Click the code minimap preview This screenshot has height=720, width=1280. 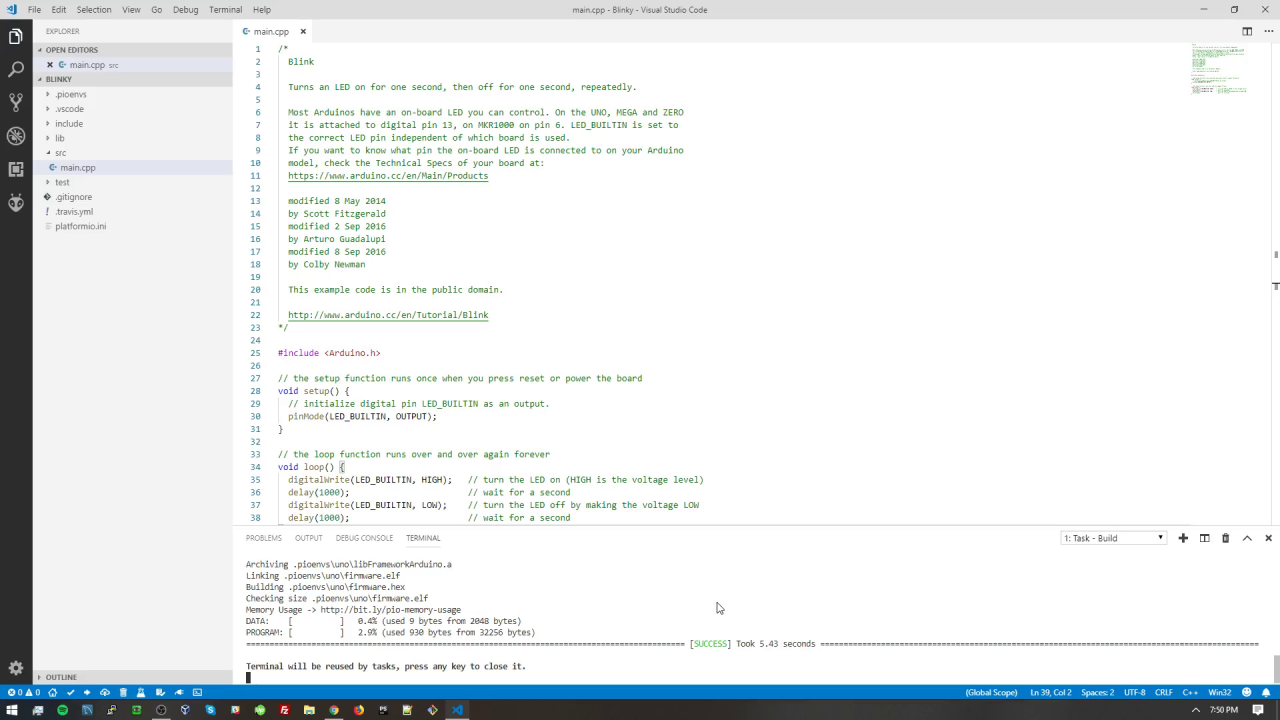1220,70
